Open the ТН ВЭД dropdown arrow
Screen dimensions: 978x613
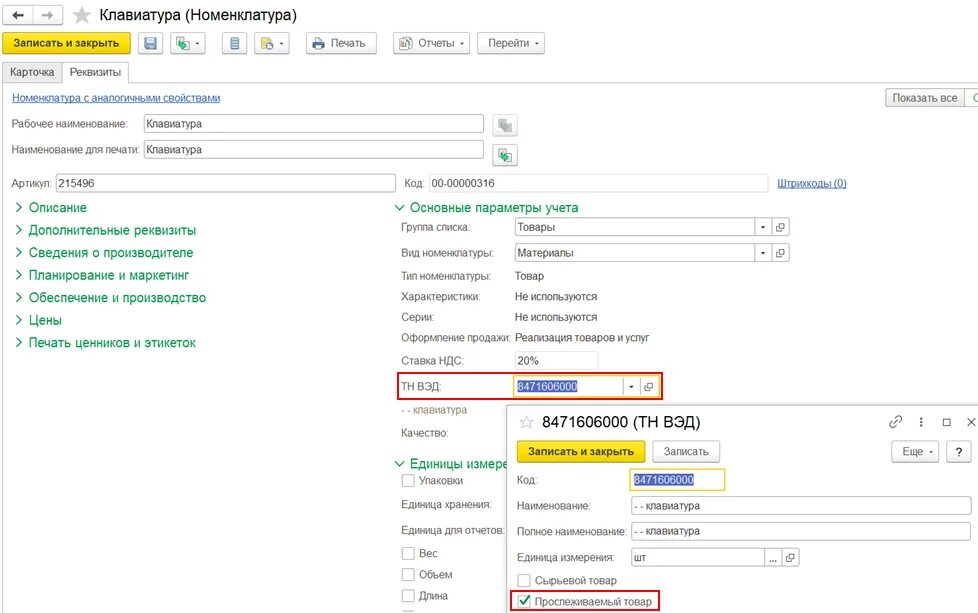coord(631,387)
